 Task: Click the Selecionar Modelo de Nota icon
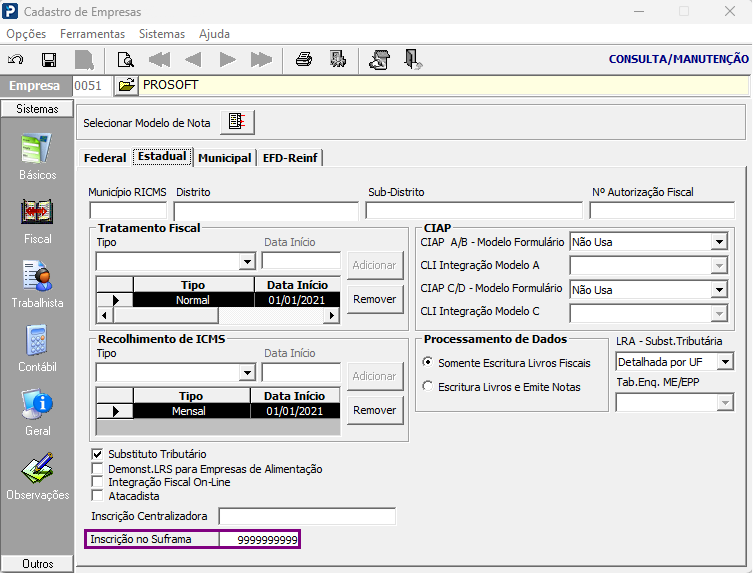coord(237,122)
